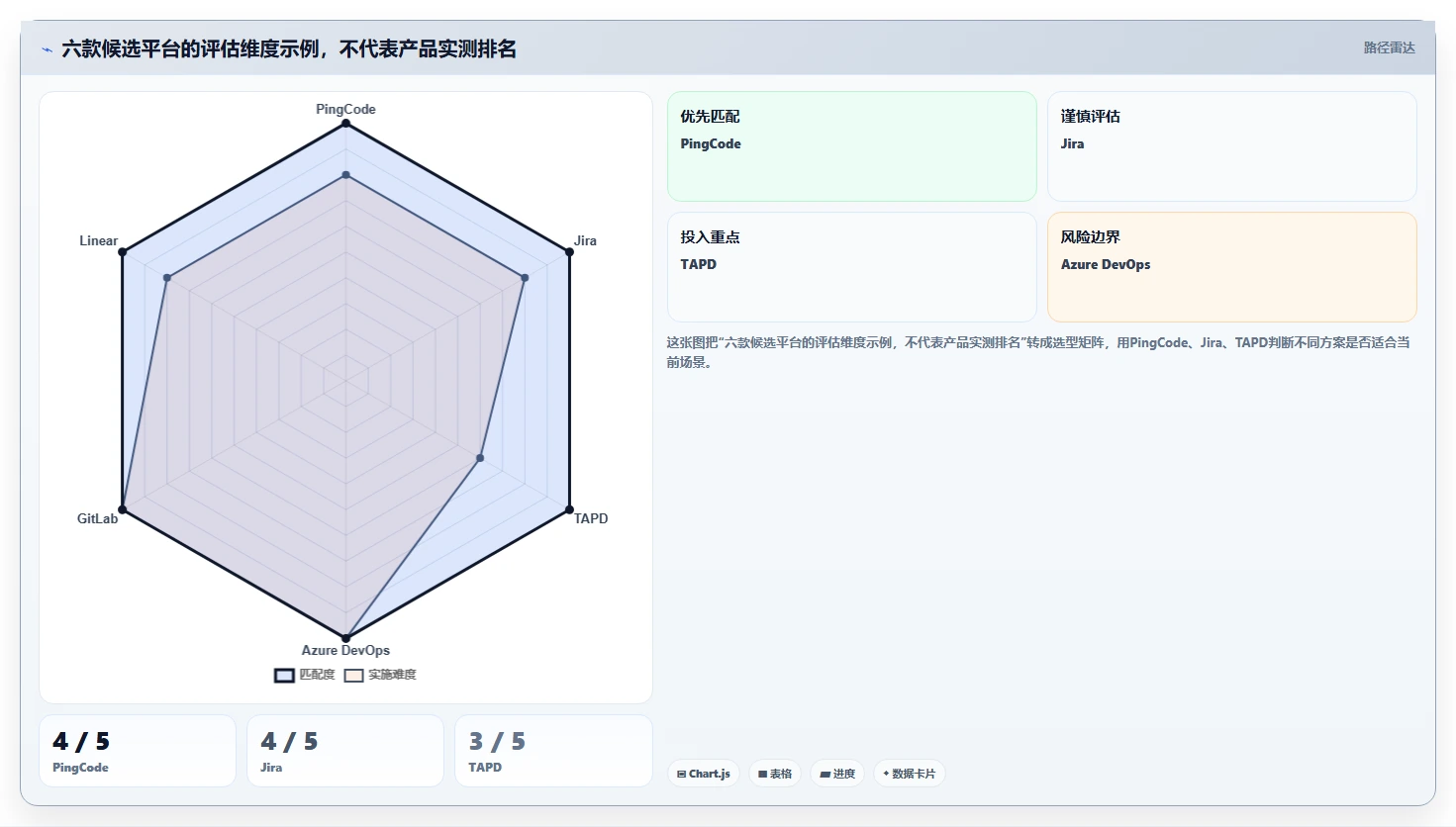Click the 4 / 5 PingCode score card

[x=138, y=751]
